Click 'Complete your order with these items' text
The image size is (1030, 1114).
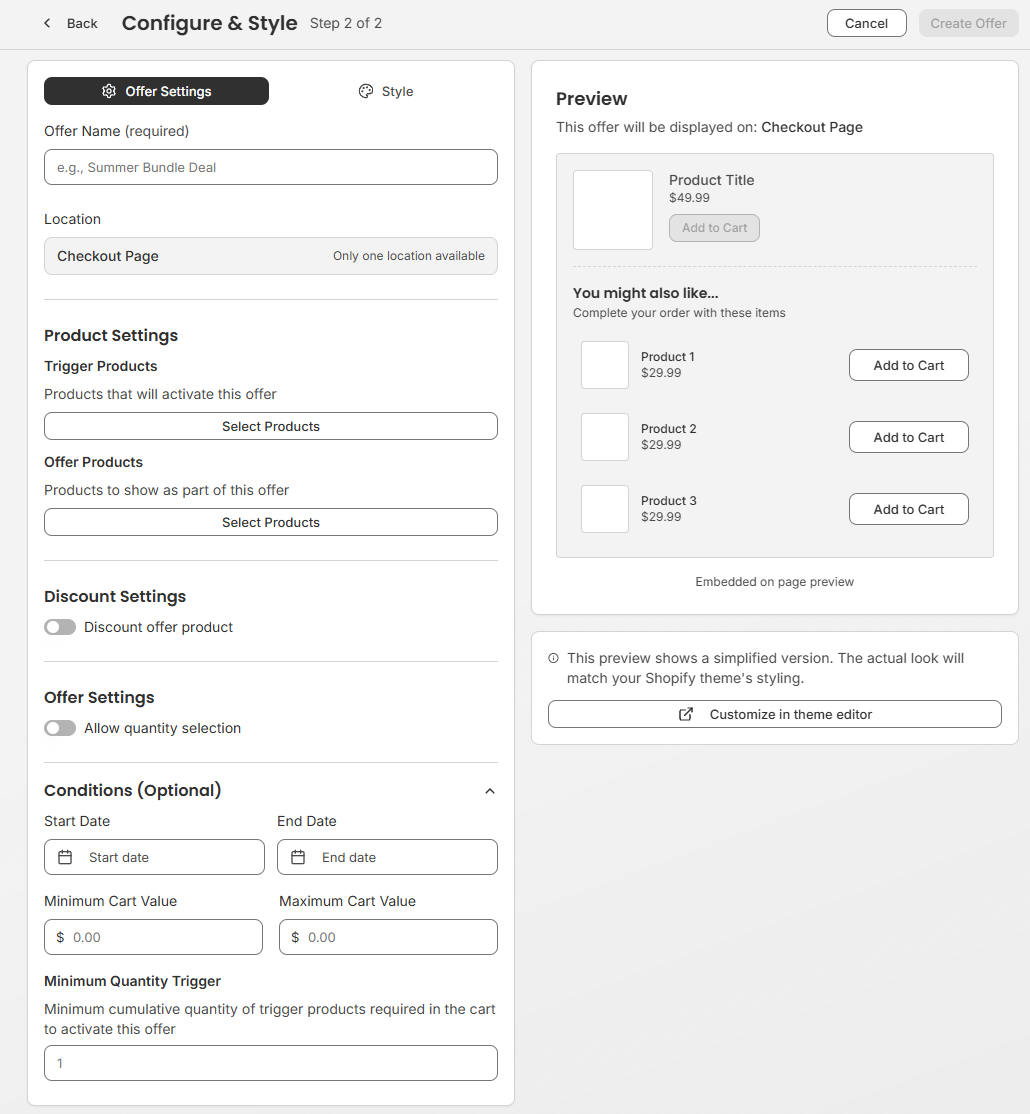[679, 313]
